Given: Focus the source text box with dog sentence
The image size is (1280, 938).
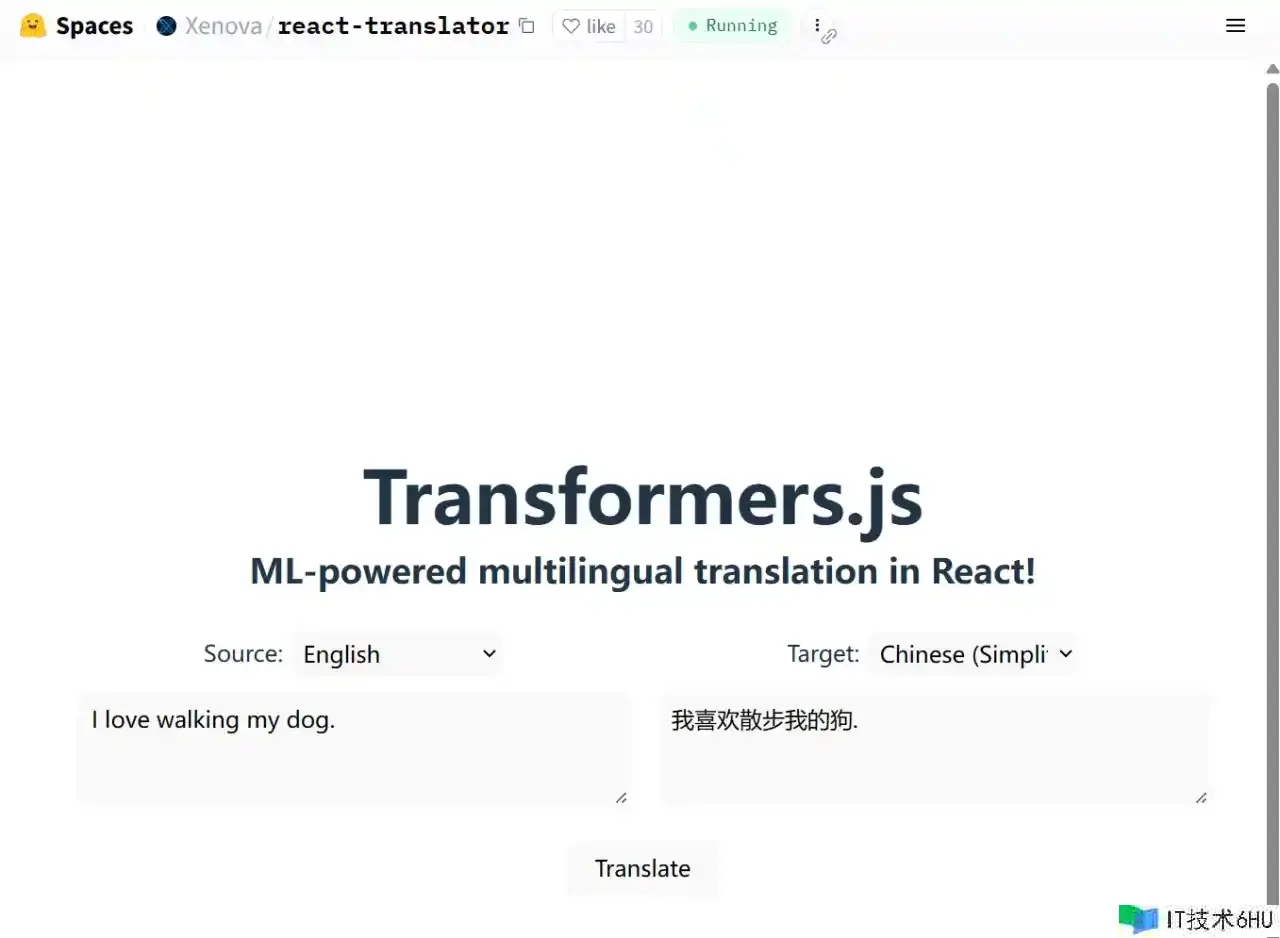Looking at the screenshot, I should point(353,749).
